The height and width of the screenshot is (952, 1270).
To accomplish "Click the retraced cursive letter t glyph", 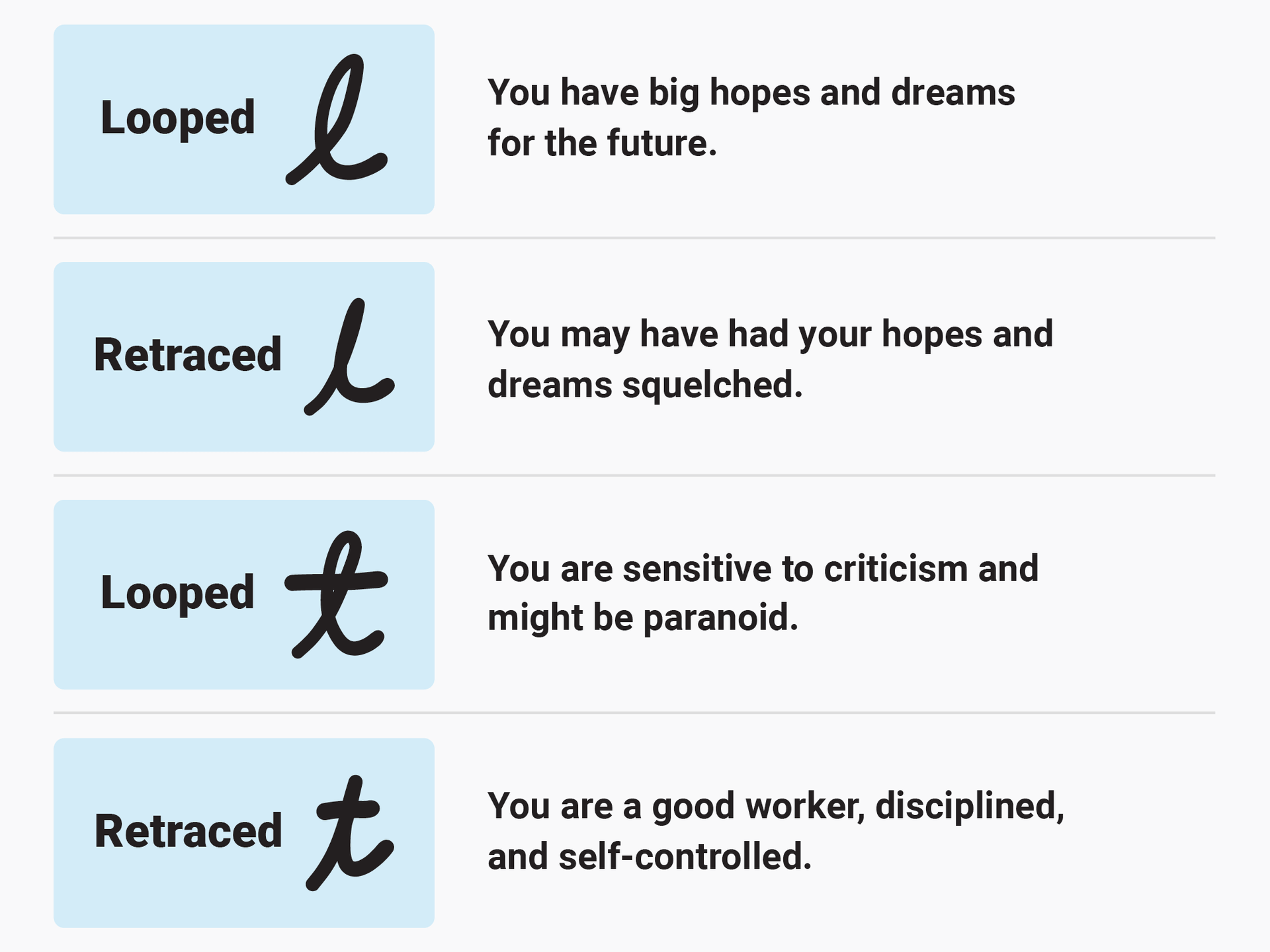I will coord(350,832).
